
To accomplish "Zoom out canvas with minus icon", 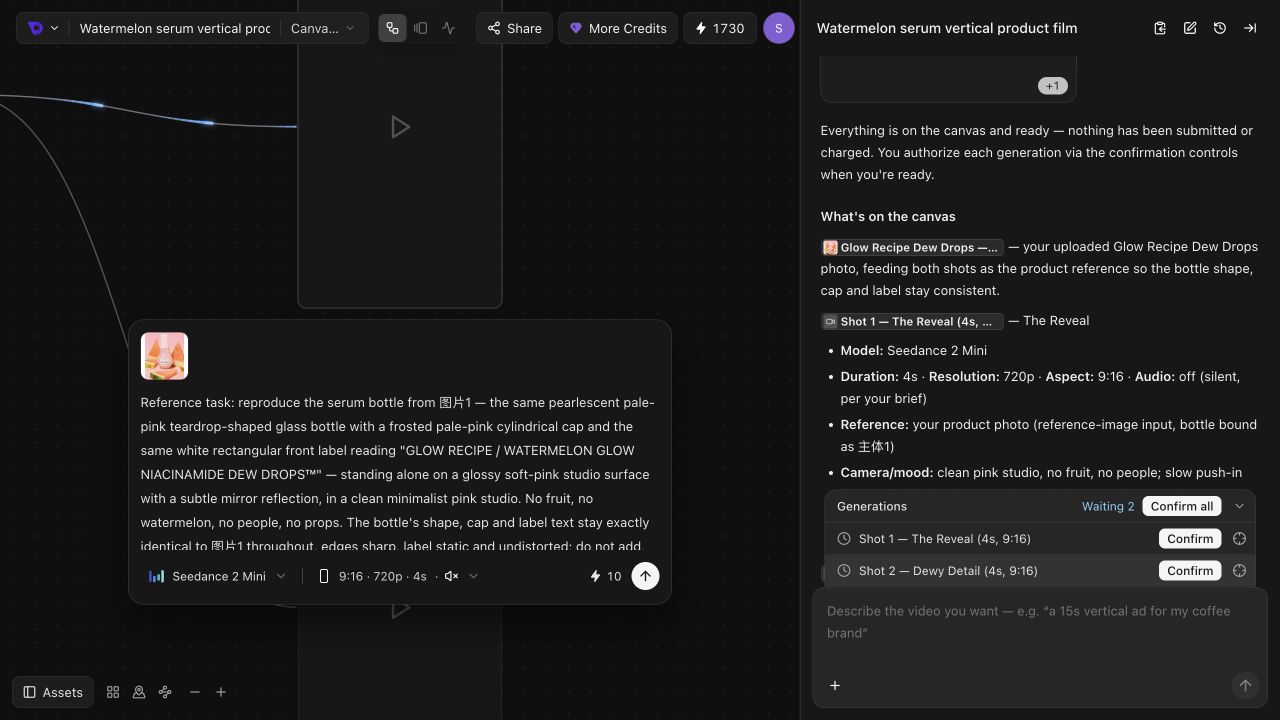I will [x=195, y=692].
